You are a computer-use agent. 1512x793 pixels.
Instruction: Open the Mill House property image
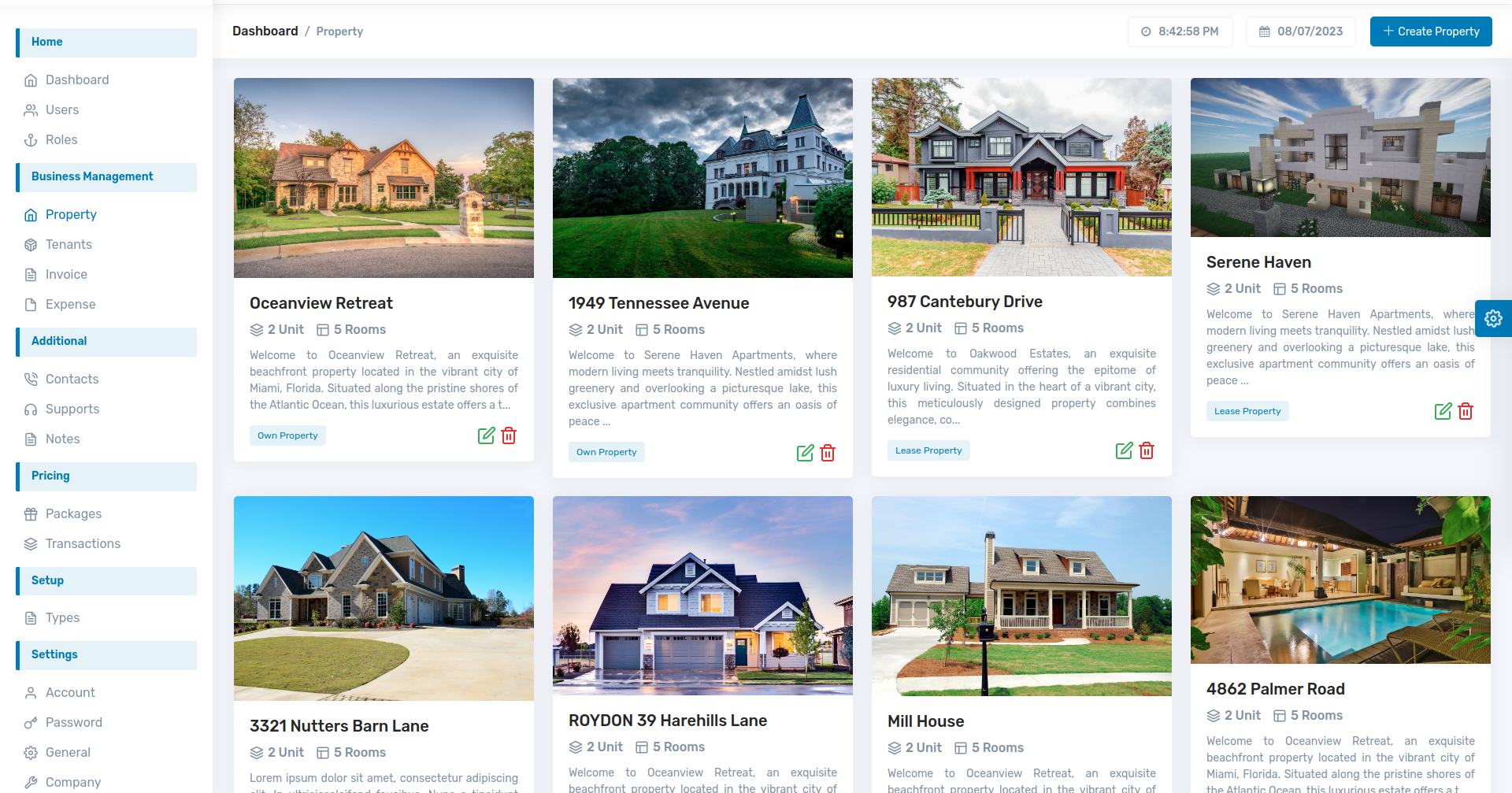pos(1021,596)
